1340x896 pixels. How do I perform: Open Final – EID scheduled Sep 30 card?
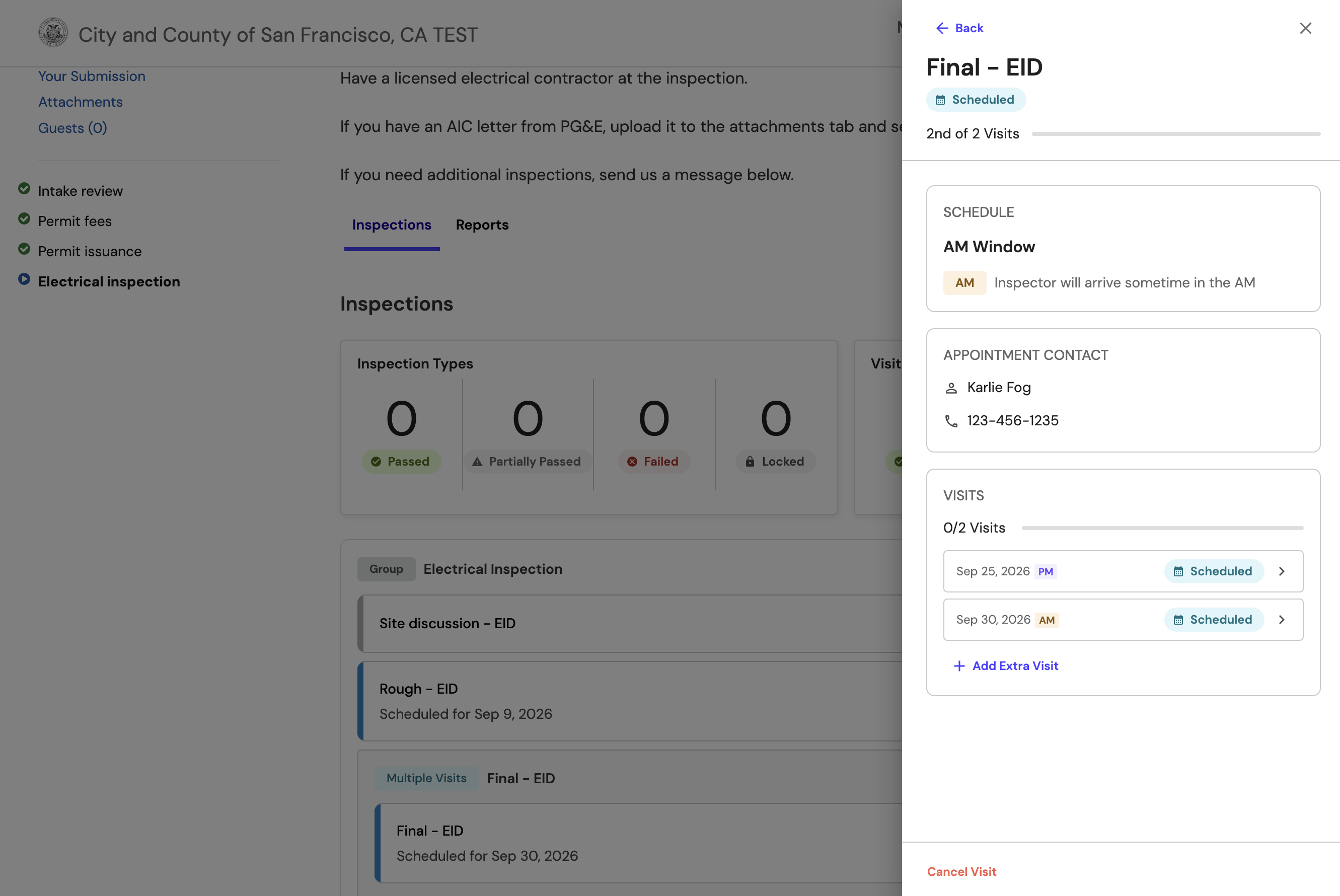click(638, 843)
